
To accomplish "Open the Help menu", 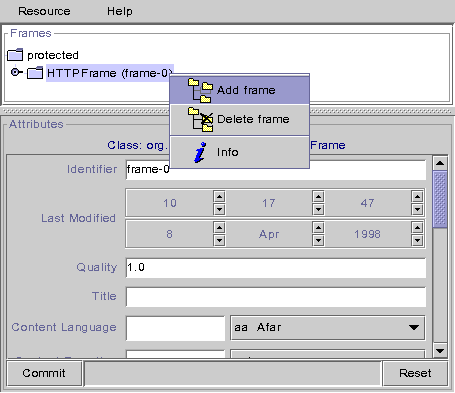I will click(120, 11).
